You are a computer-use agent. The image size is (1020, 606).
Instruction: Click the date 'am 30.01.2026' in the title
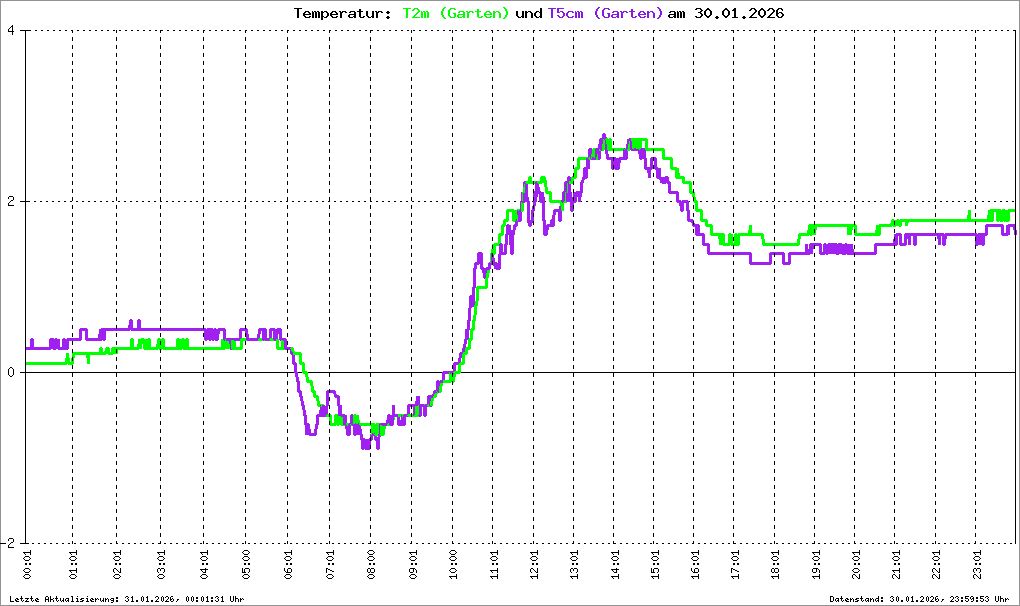click(726, 14)
